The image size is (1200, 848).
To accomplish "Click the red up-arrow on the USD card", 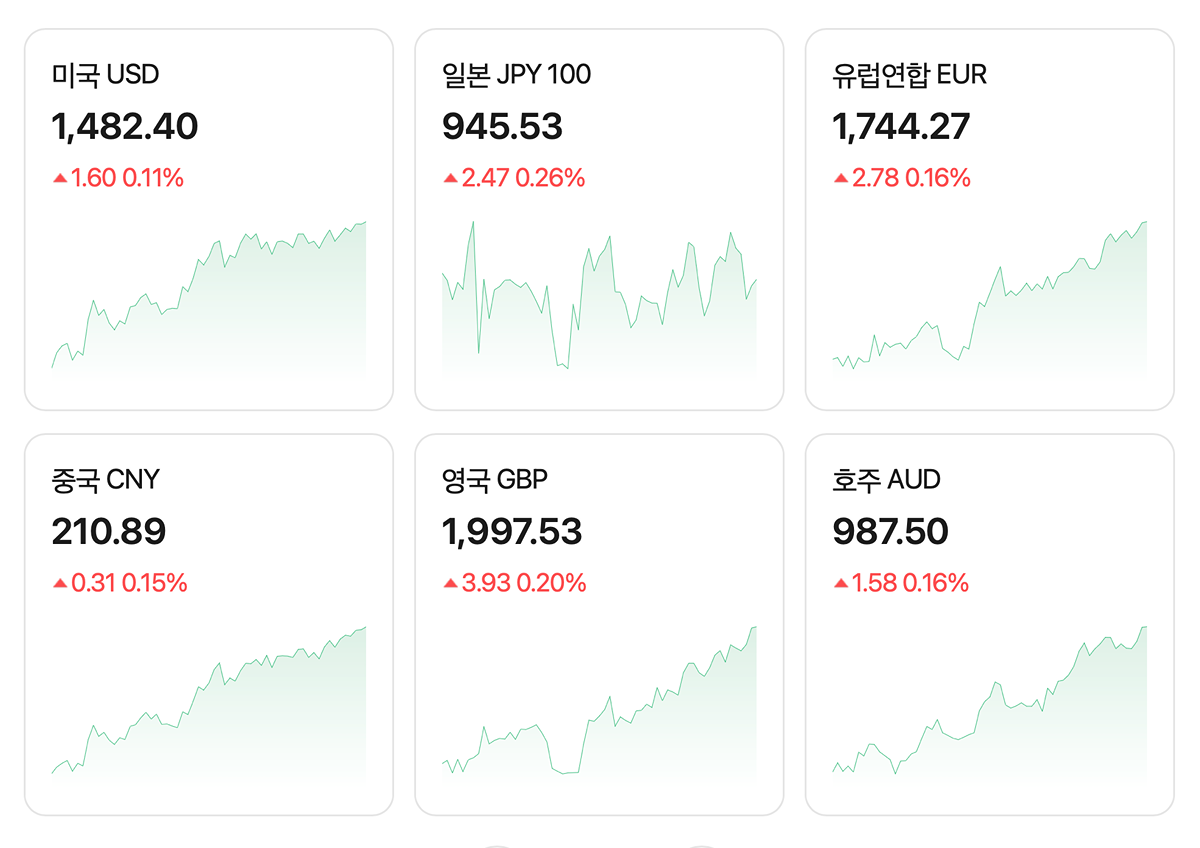I will click(60, 179).
